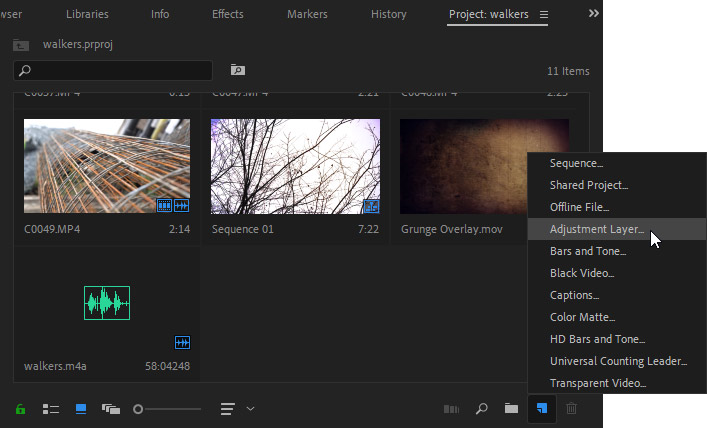707x428 pixels.
Task: Choose Shared Project... menu item
Action: tap(617, 185)
